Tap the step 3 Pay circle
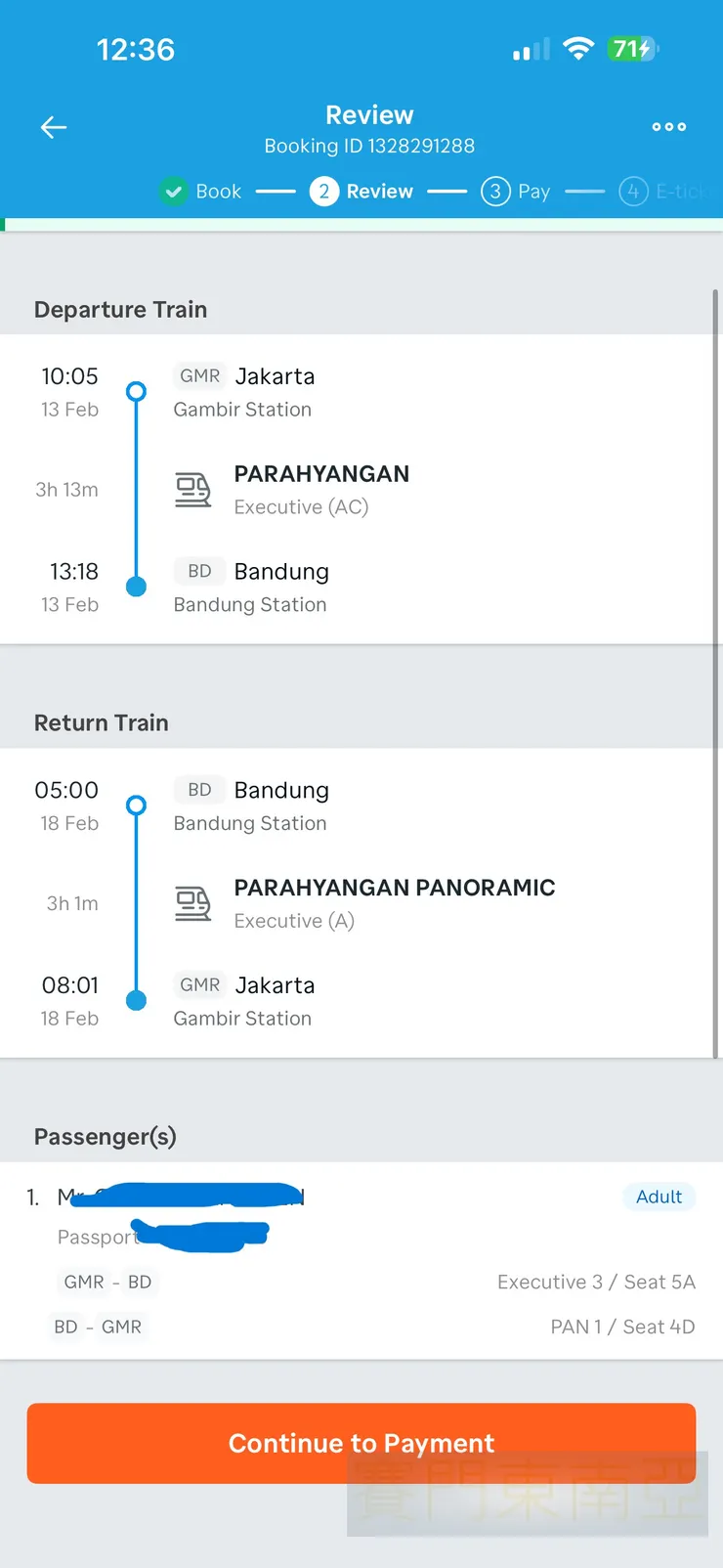The image size is (723, 1568). point(495,192)
